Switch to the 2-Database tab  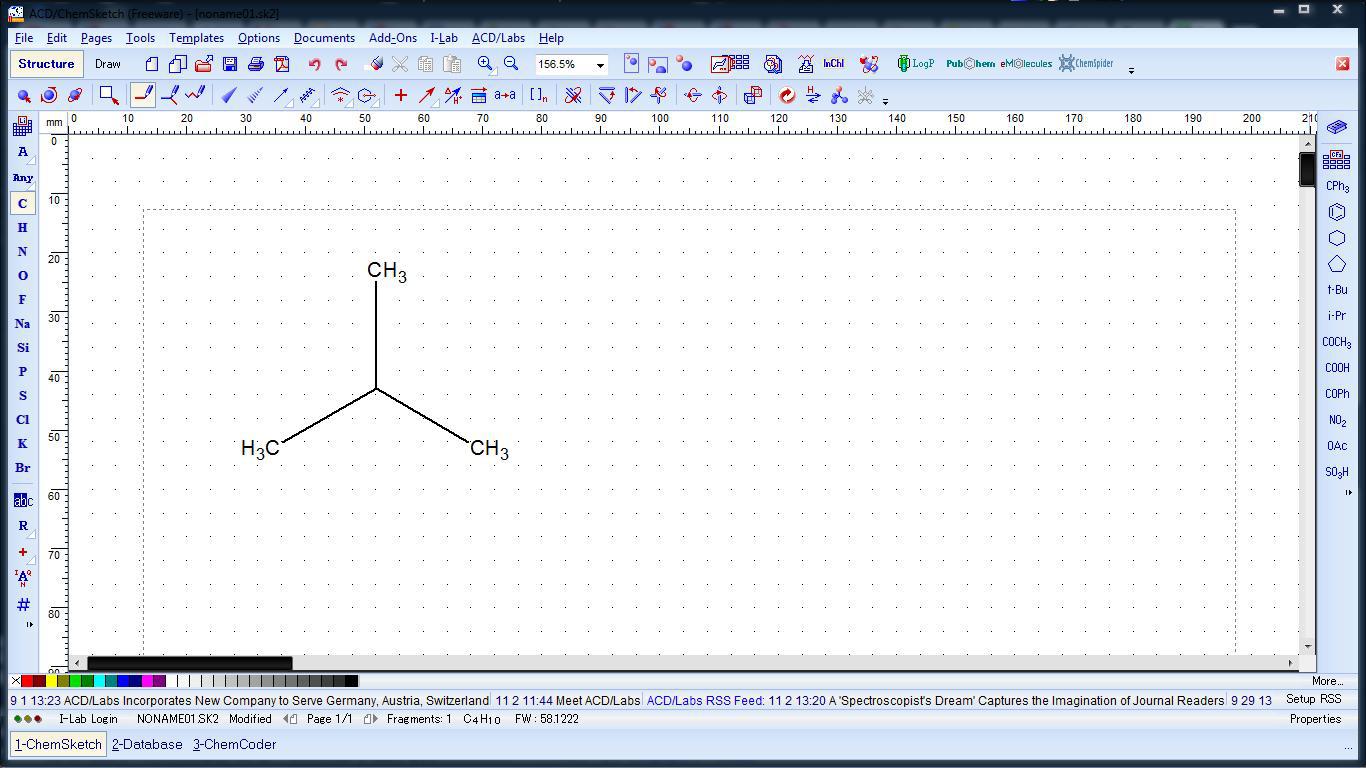(x=147, y=745)
